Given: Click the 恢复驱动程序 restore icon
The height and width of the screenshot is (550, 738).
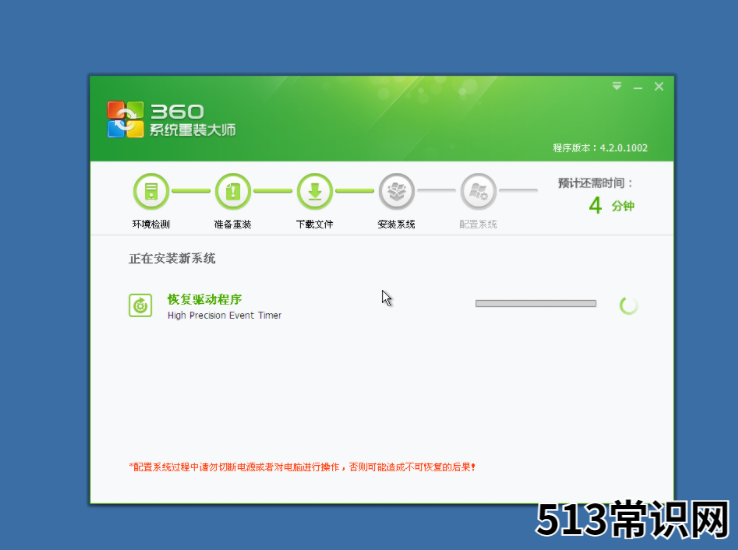Looking at the screenshot, I should pyautogui.click(x=140, y=305).
